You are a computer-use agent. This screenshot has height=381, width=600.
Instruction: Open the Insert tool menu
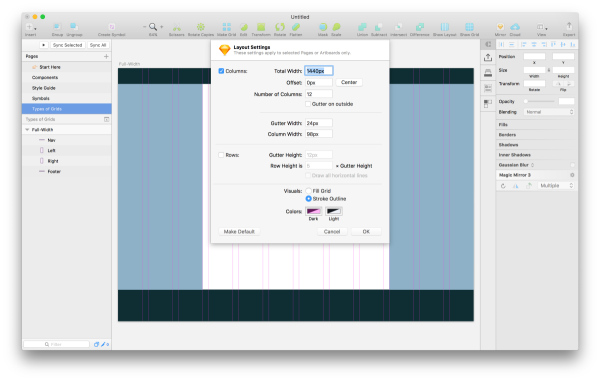click(x=31, y=27)
